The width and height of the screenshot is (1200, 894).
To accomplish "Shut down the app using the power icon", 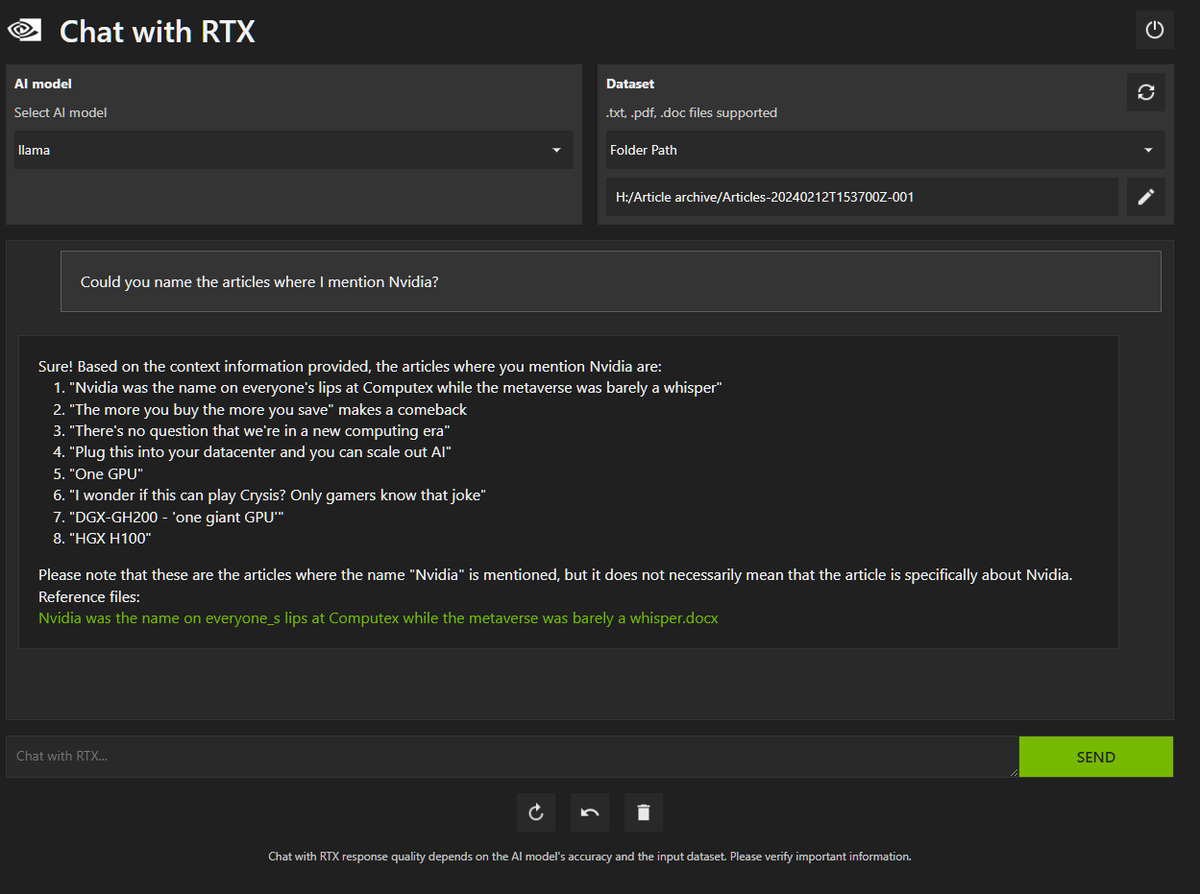I will [x=1154, y=30].
